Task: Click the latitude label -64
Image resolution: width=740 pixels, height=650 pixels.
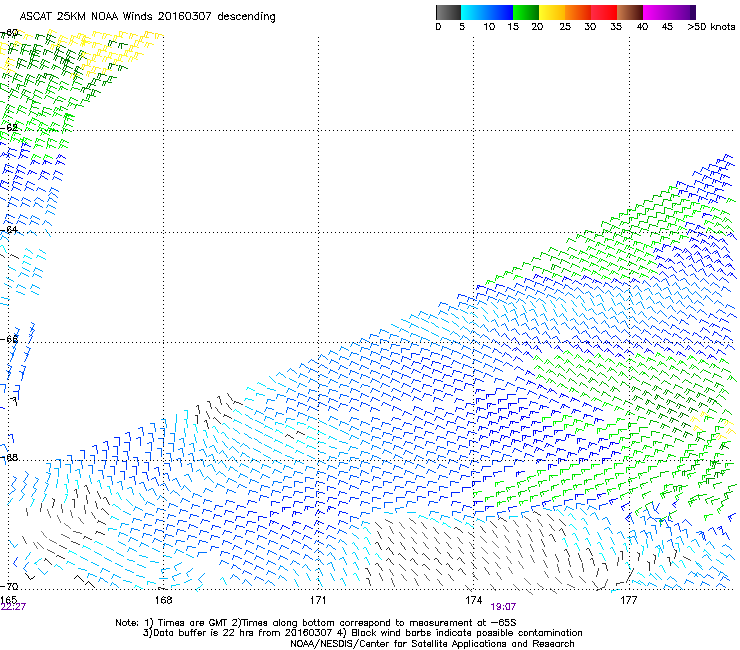Action: pos(9,229)
